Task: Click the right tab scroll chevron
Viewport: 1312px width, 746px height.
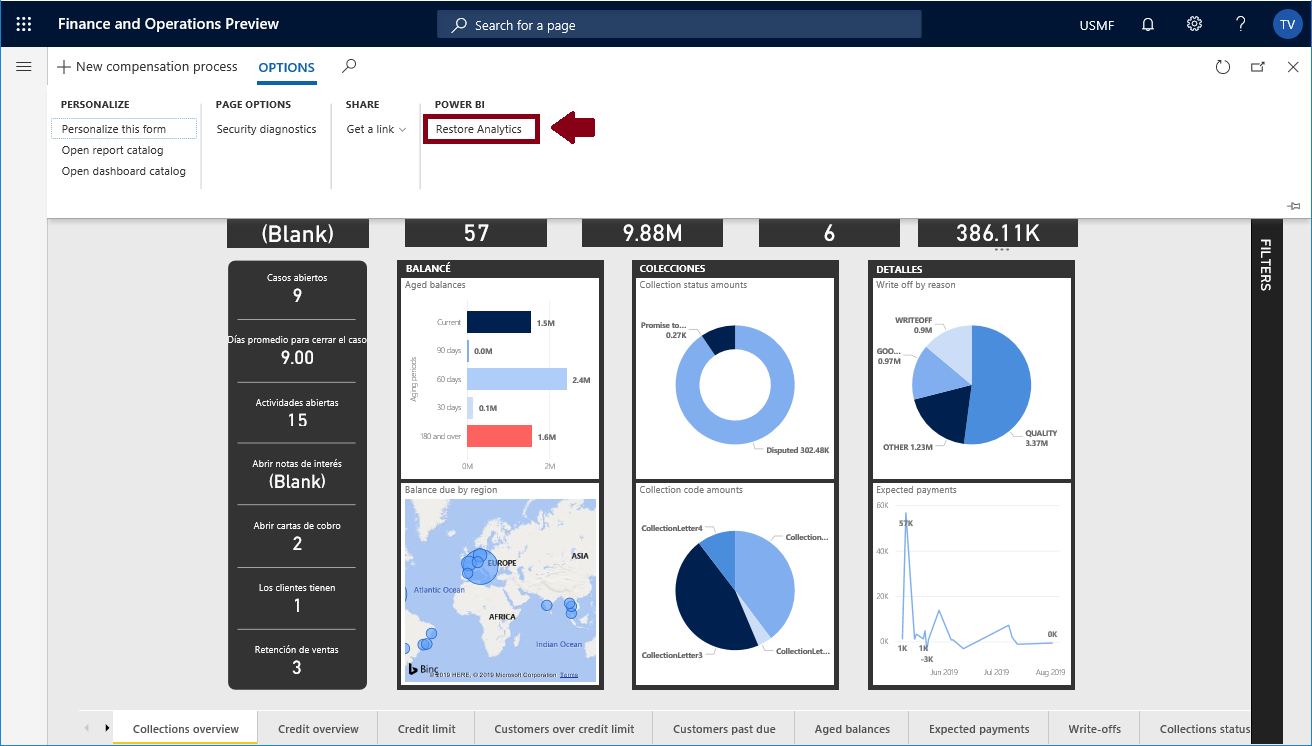Action: point(107,728)
